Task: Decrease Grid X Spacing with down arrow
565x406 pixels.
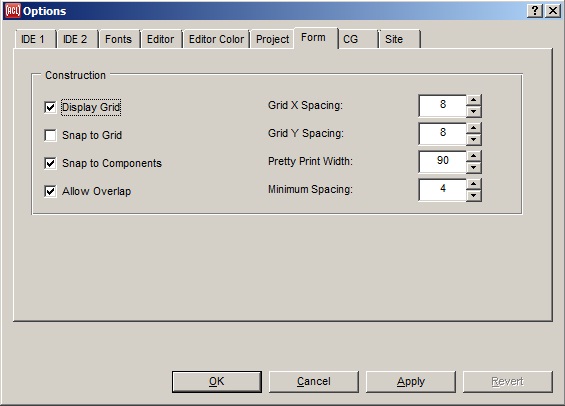Action: click(474, 111)
